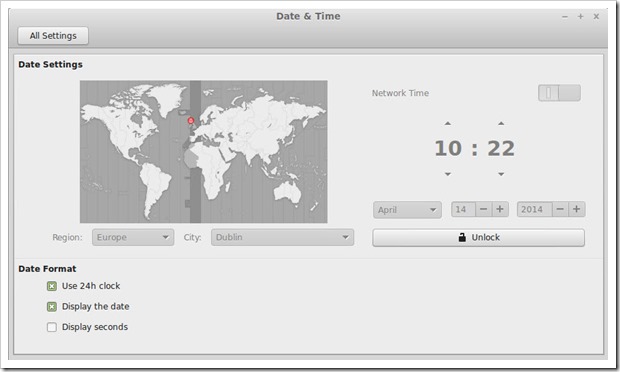Click the Date Format heading
The image size is (620, 372).
(47, 269)
